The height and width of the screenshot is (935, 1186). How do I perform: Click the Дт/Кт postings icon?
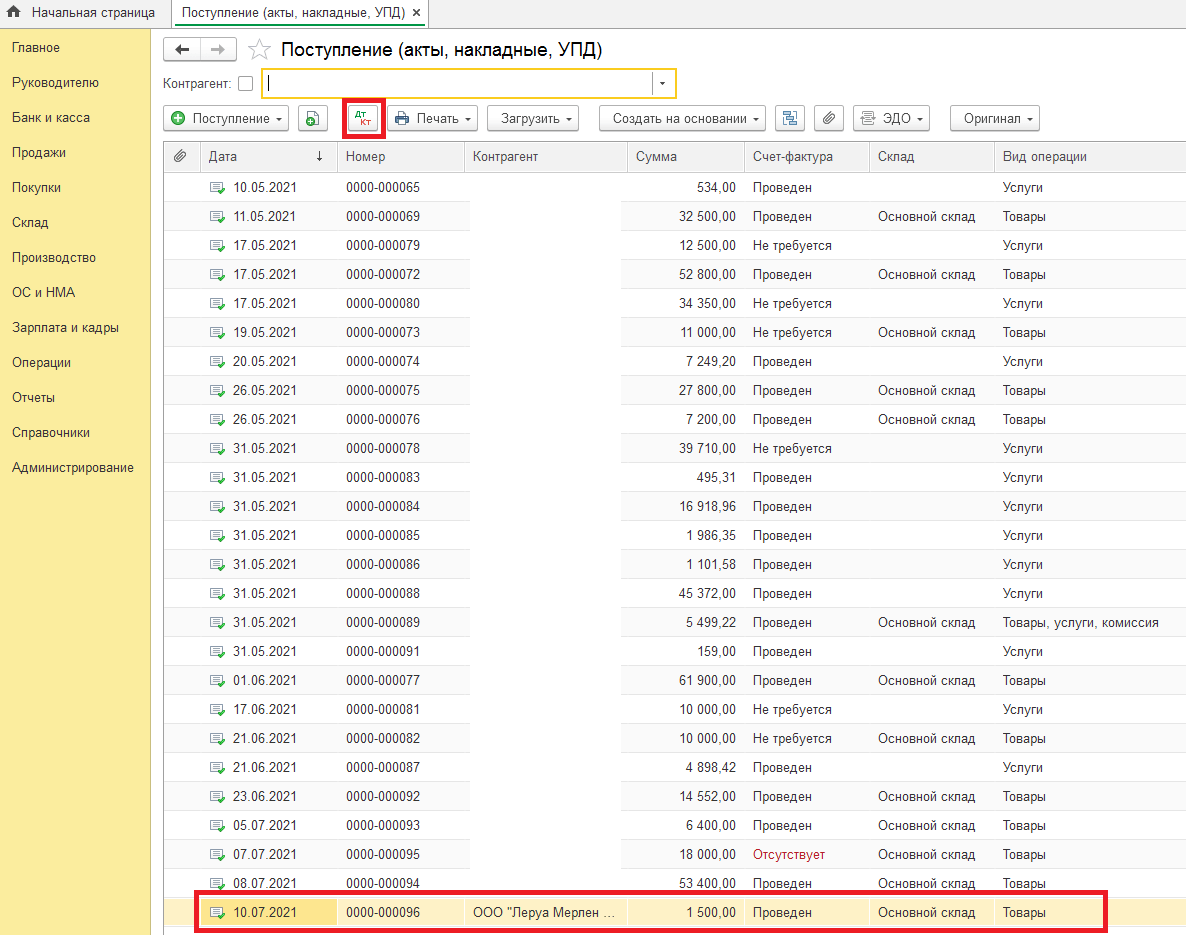[364, 119]
